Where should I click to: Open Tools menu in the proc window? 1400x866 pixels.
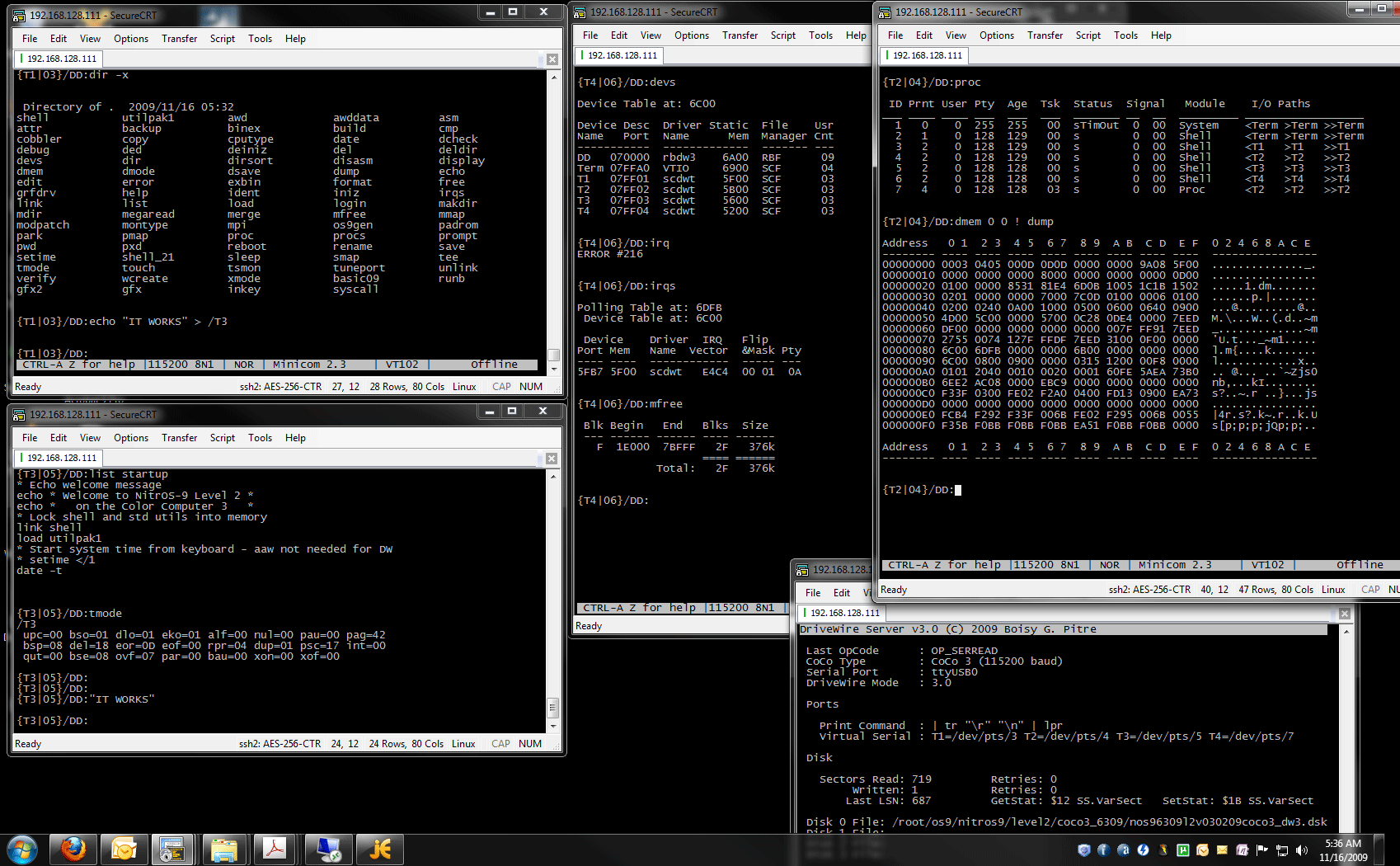[x=1126, y=35]
